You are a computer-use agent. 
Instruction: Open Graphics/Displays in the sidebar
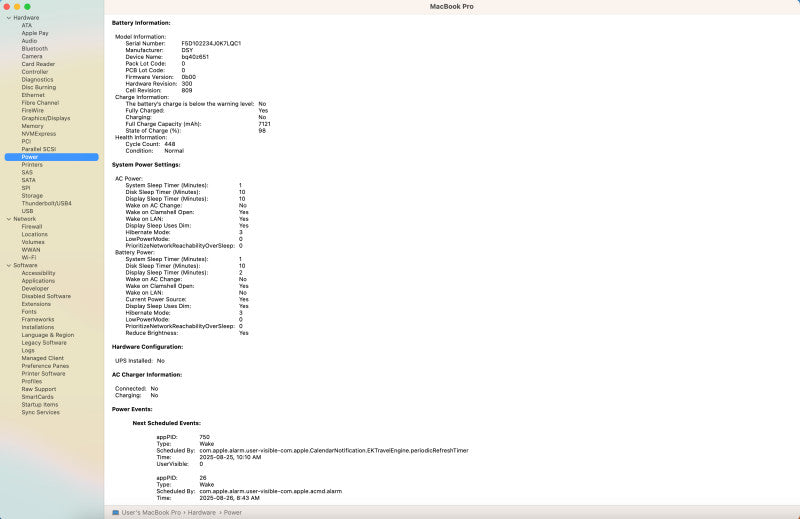coord(46,118)
